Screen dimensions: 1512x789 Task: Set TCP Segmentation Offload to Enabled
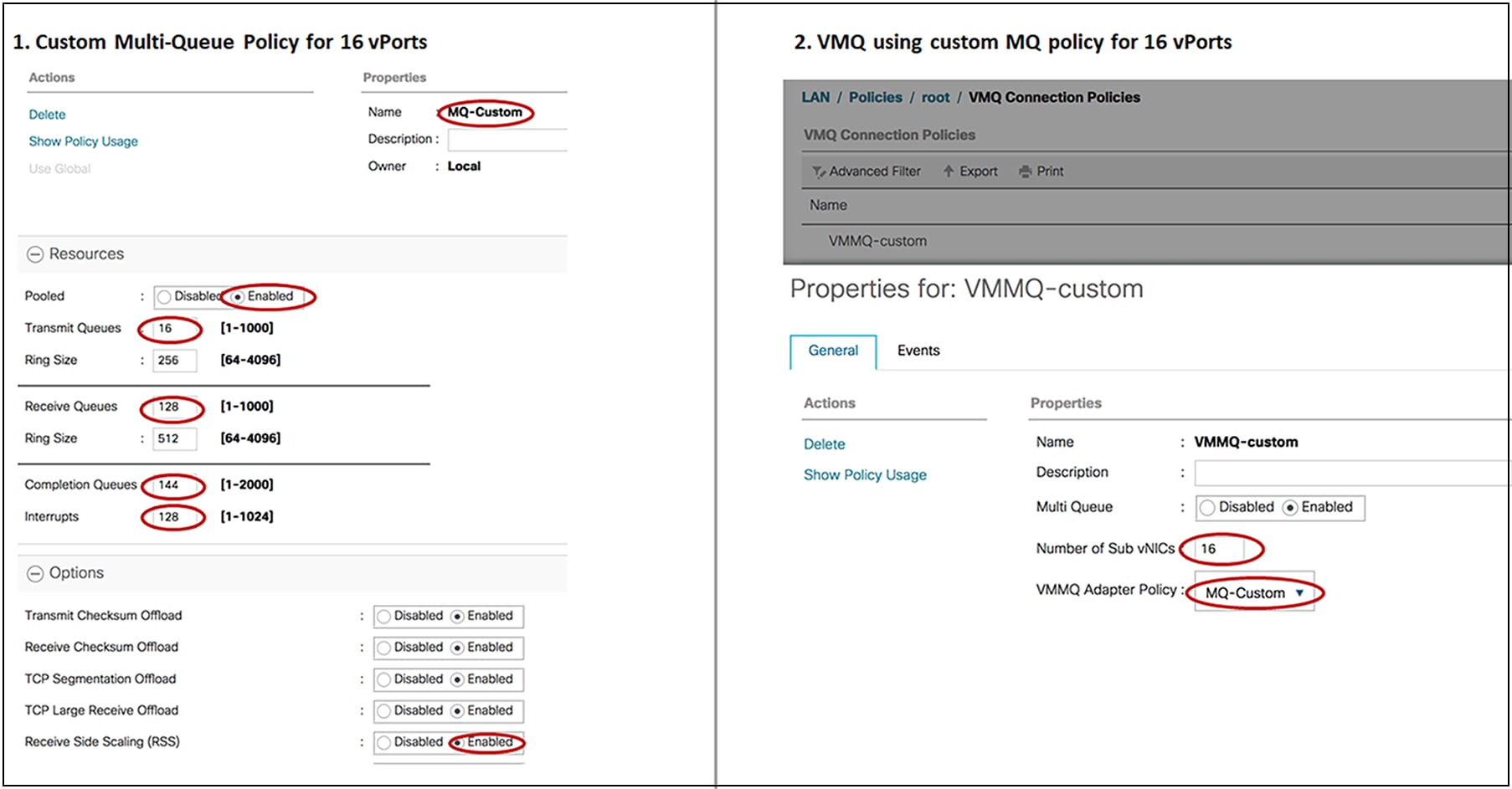(457, 679)
